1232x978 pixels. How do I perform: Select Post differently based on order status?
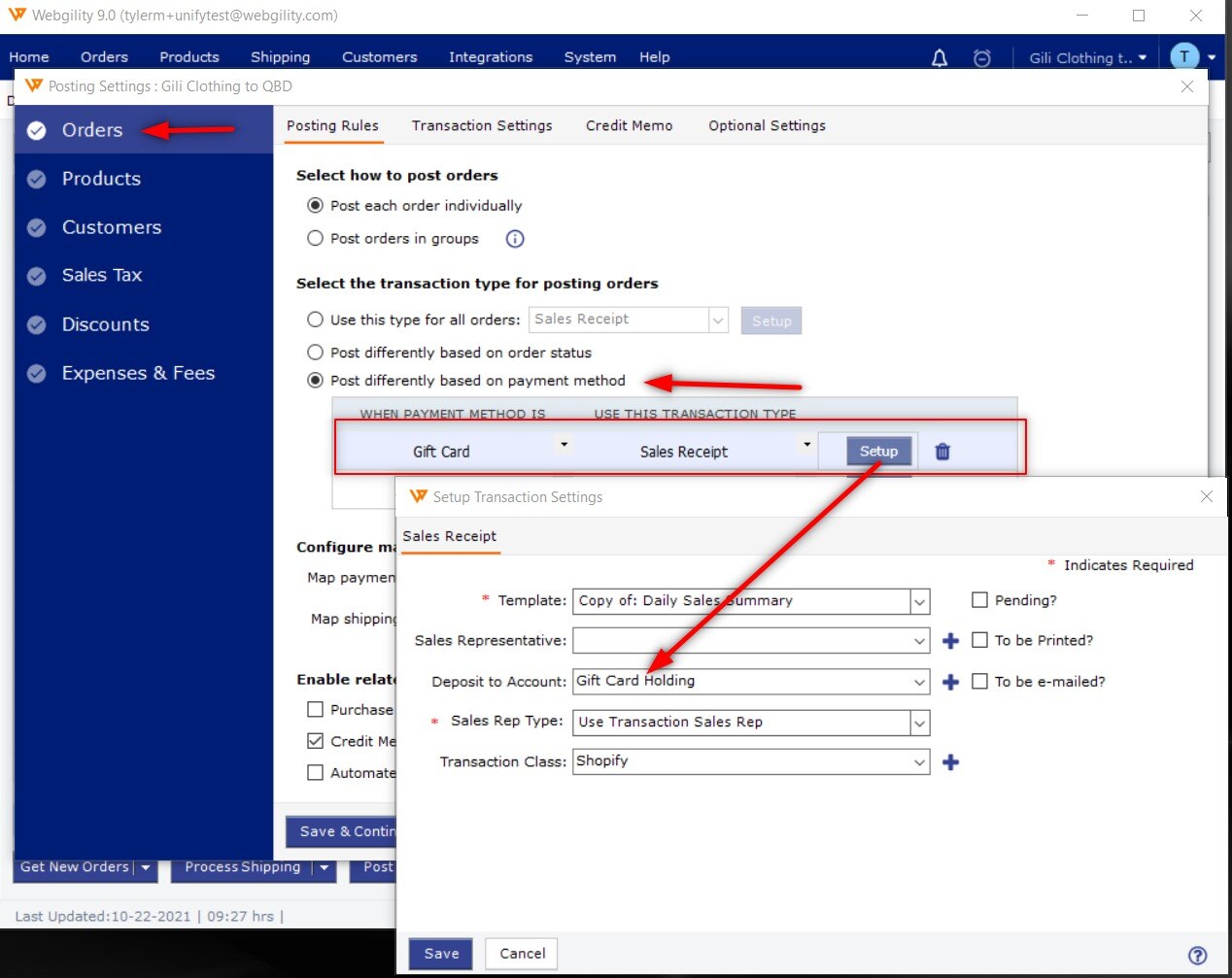(315, 353)
